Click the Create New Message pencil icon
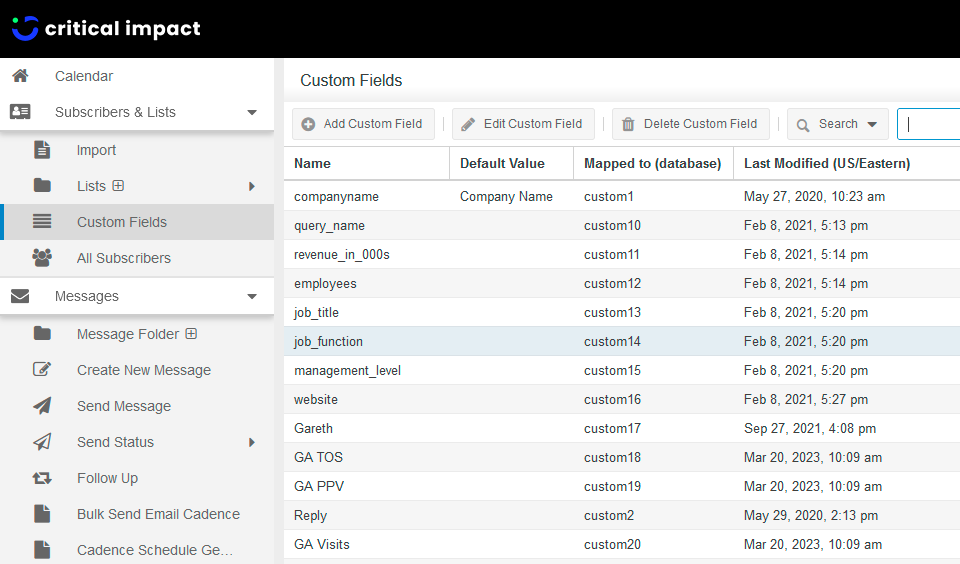Image resolution: width=960 pixels, height=564 pixels. coord(42,369)
